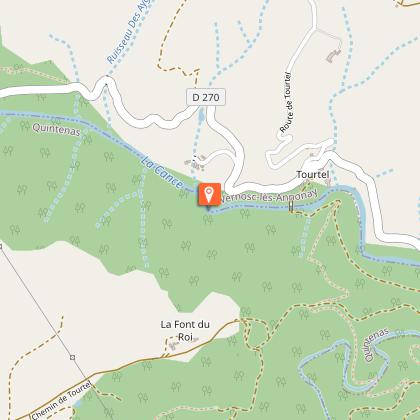Click the small building off Route de Tourtel
The image size is (420, 420).
coord(334,55)
